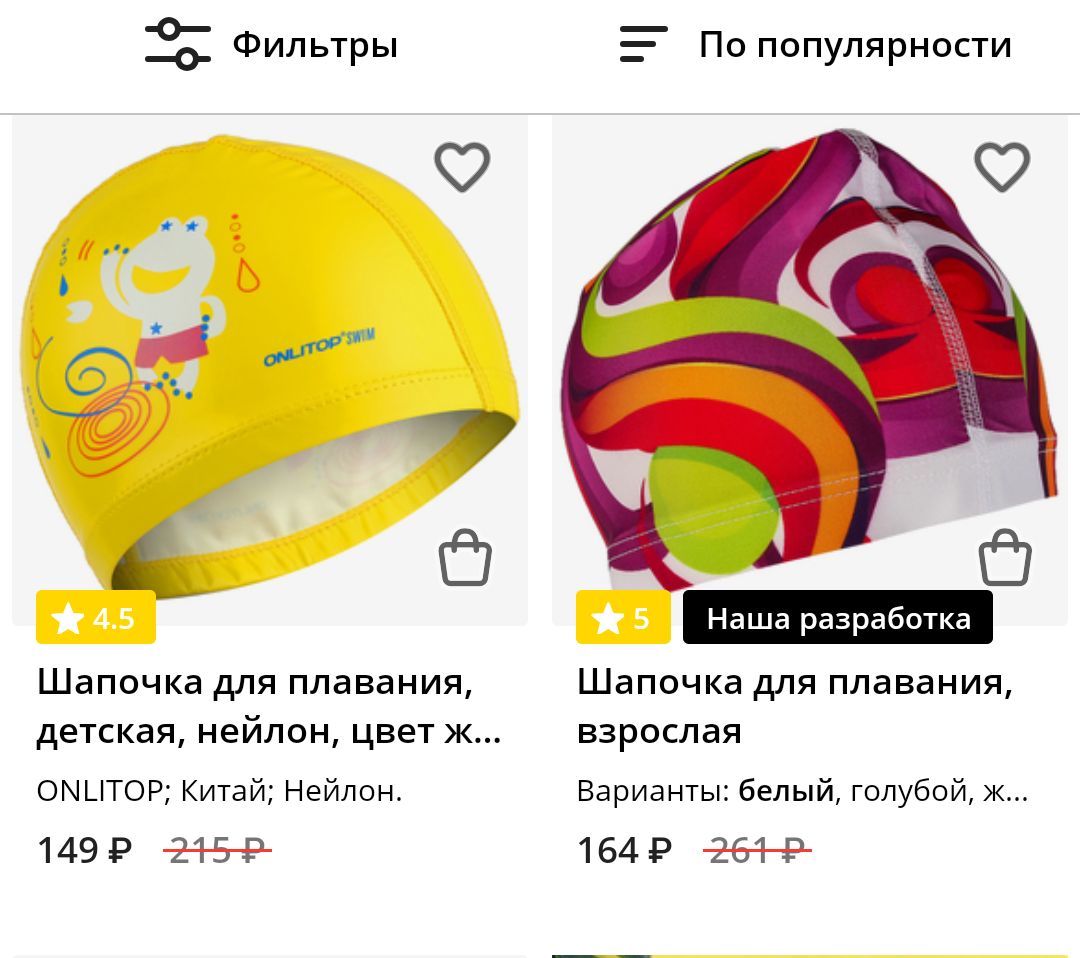Add colorful adult cap to cart

1006,557
